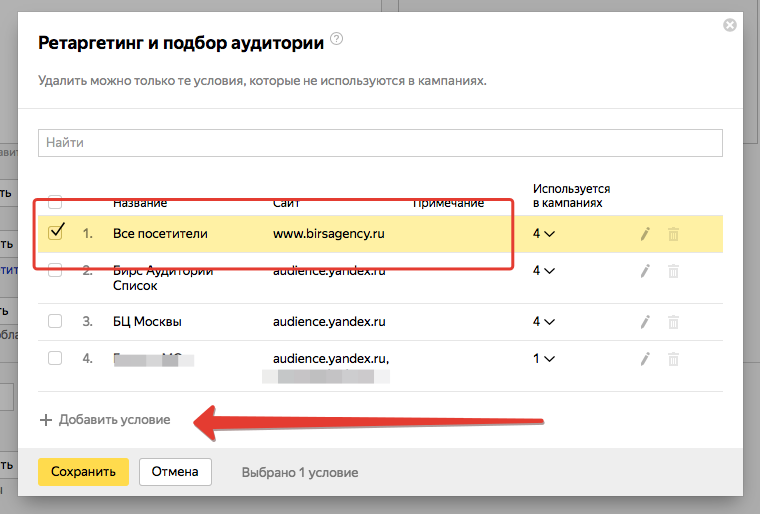The image size is (760, 514).
Task: Toggle the select-all header checkbox
Action: point(55,201)
